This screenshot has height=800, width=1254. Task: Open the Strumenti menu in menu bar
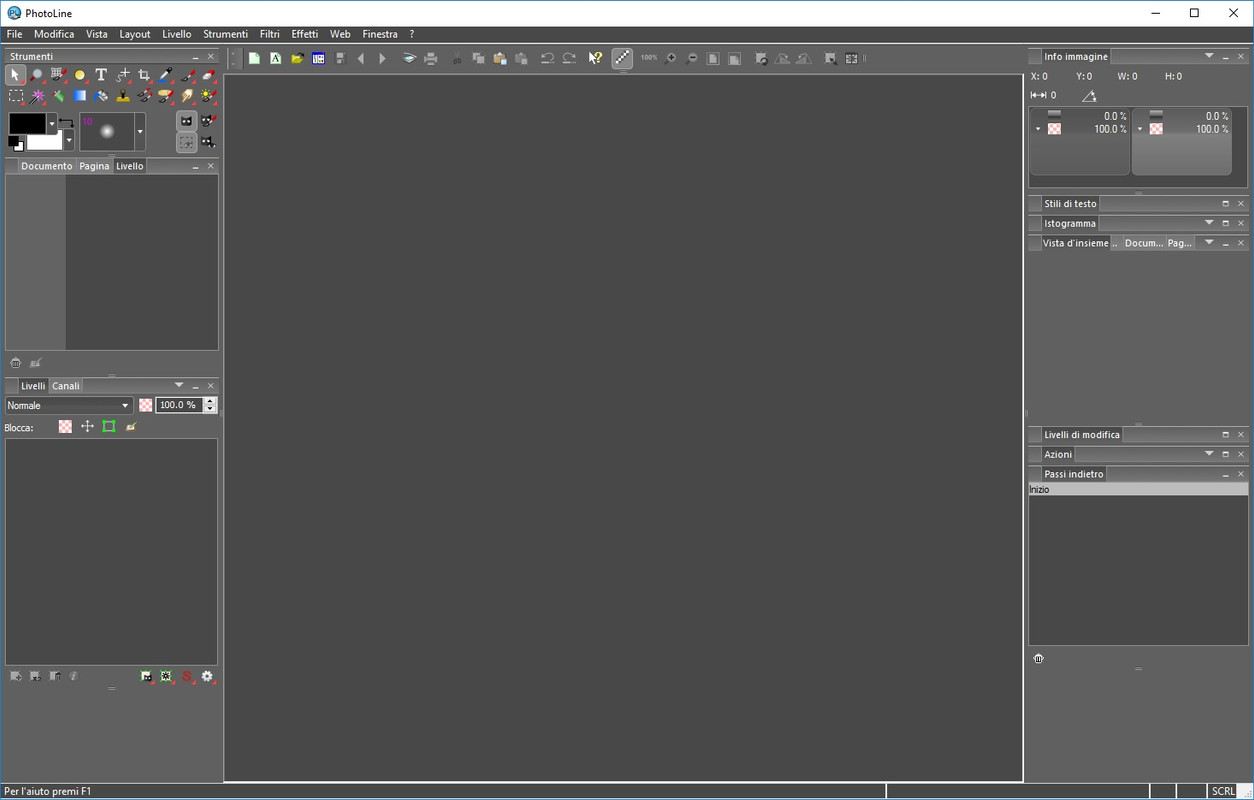pyautogui.click(x=225, y=34)
